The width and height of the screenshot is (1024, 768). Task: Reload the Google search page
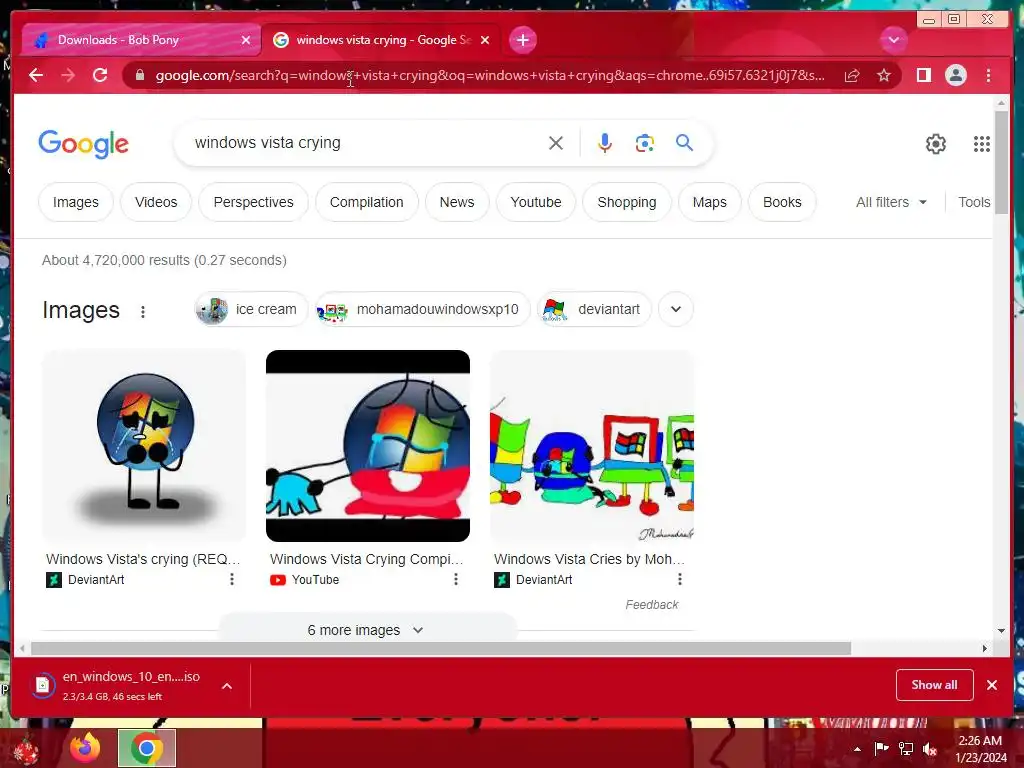click(x=100, y=75)
